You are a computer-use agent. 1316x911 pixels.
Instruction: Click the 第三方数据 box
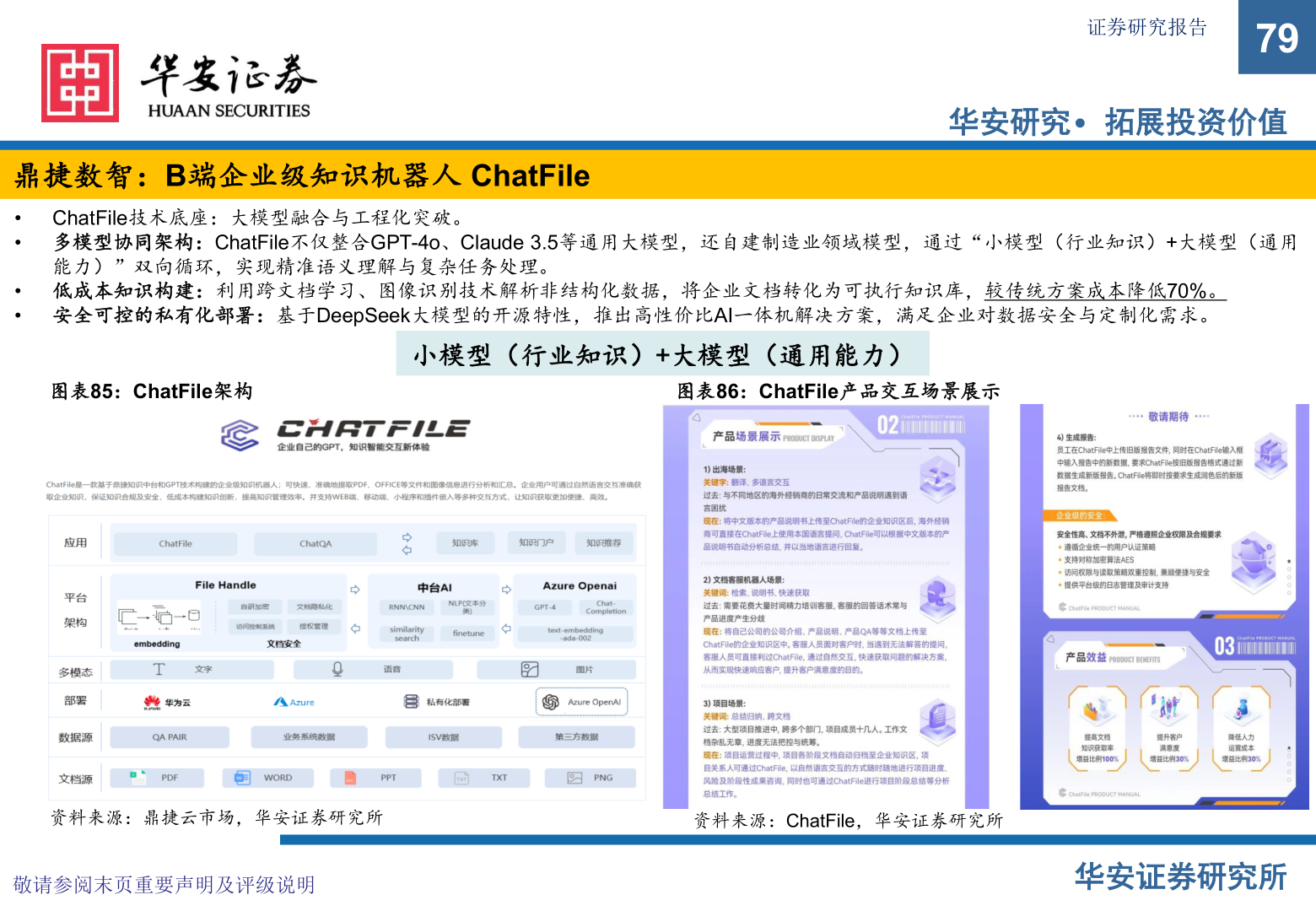coord(577,737)
